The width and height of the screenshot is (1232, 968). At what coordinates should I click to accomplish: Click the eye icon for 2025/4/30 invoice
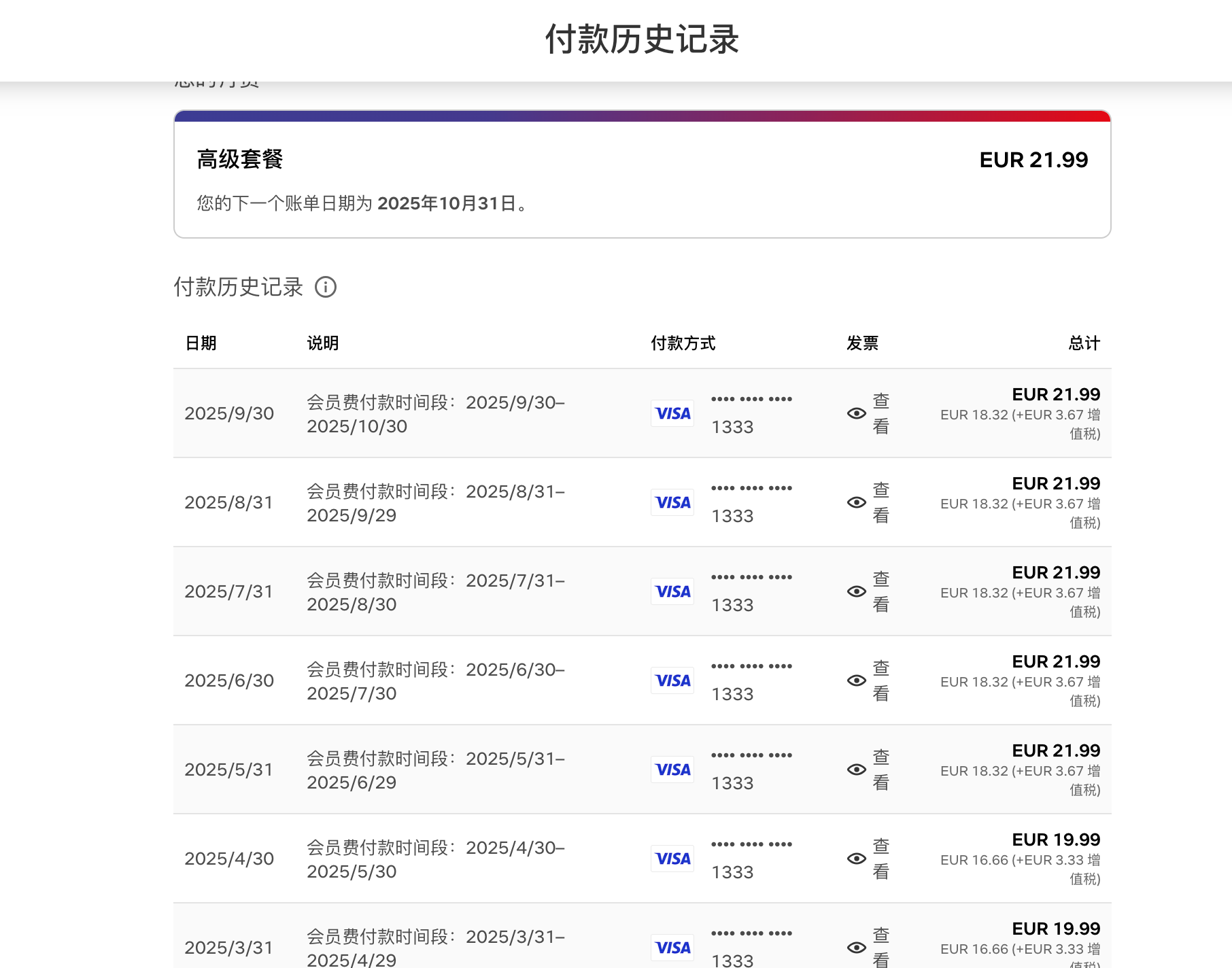(856, 859)
